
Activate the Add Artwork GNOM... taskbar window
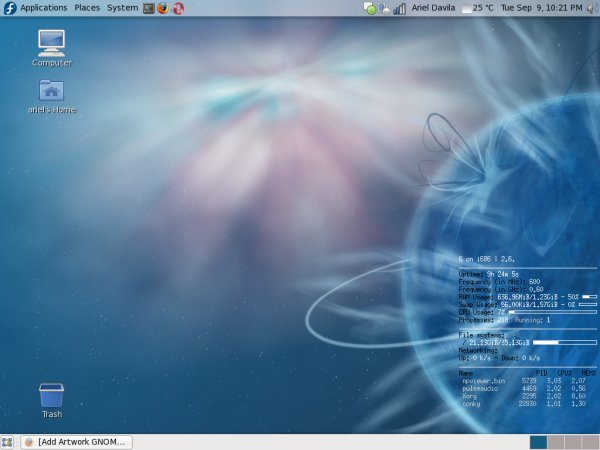coord(76,442)
